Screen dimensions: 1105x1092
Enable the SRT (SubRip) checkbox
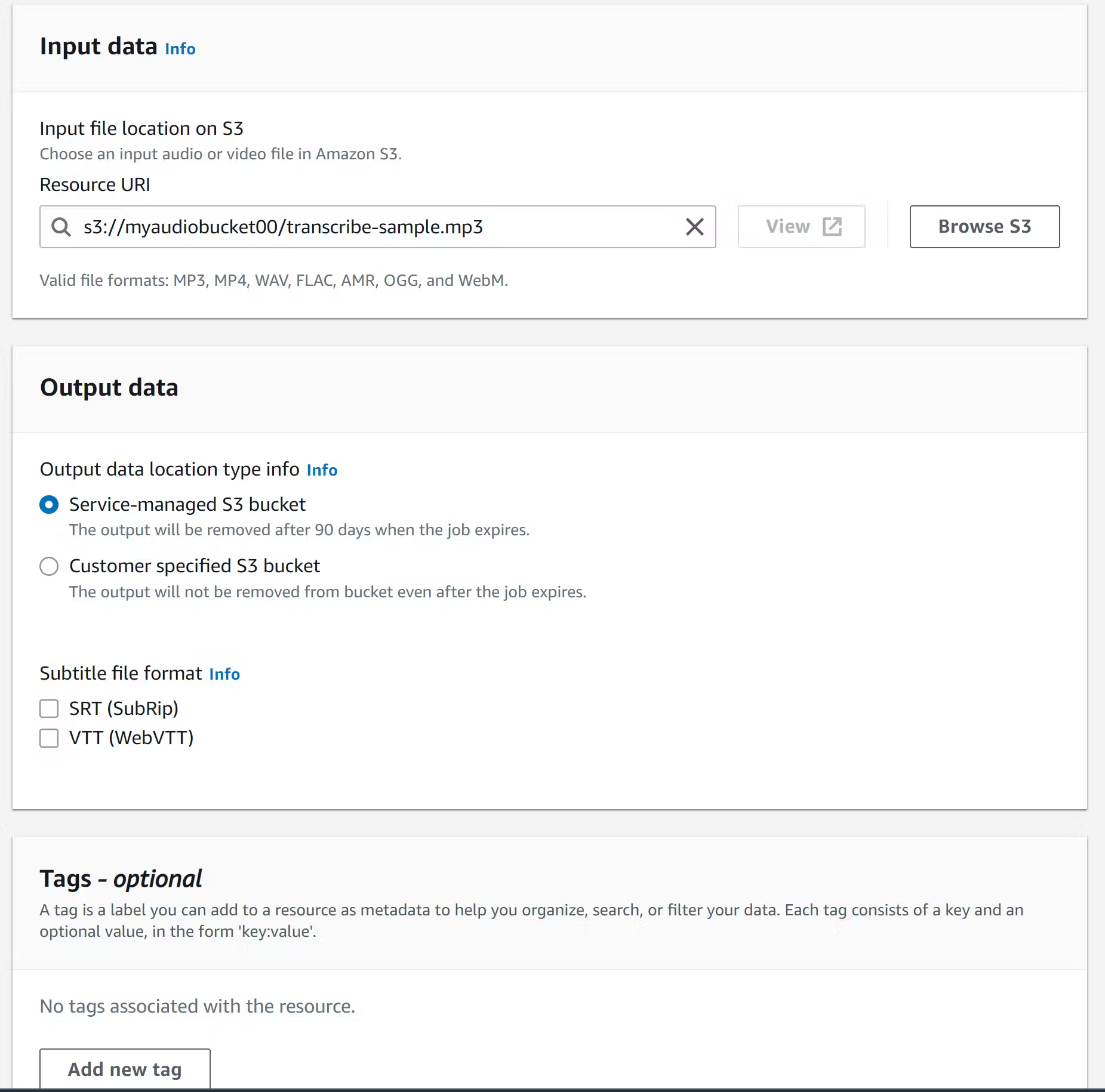49,709
